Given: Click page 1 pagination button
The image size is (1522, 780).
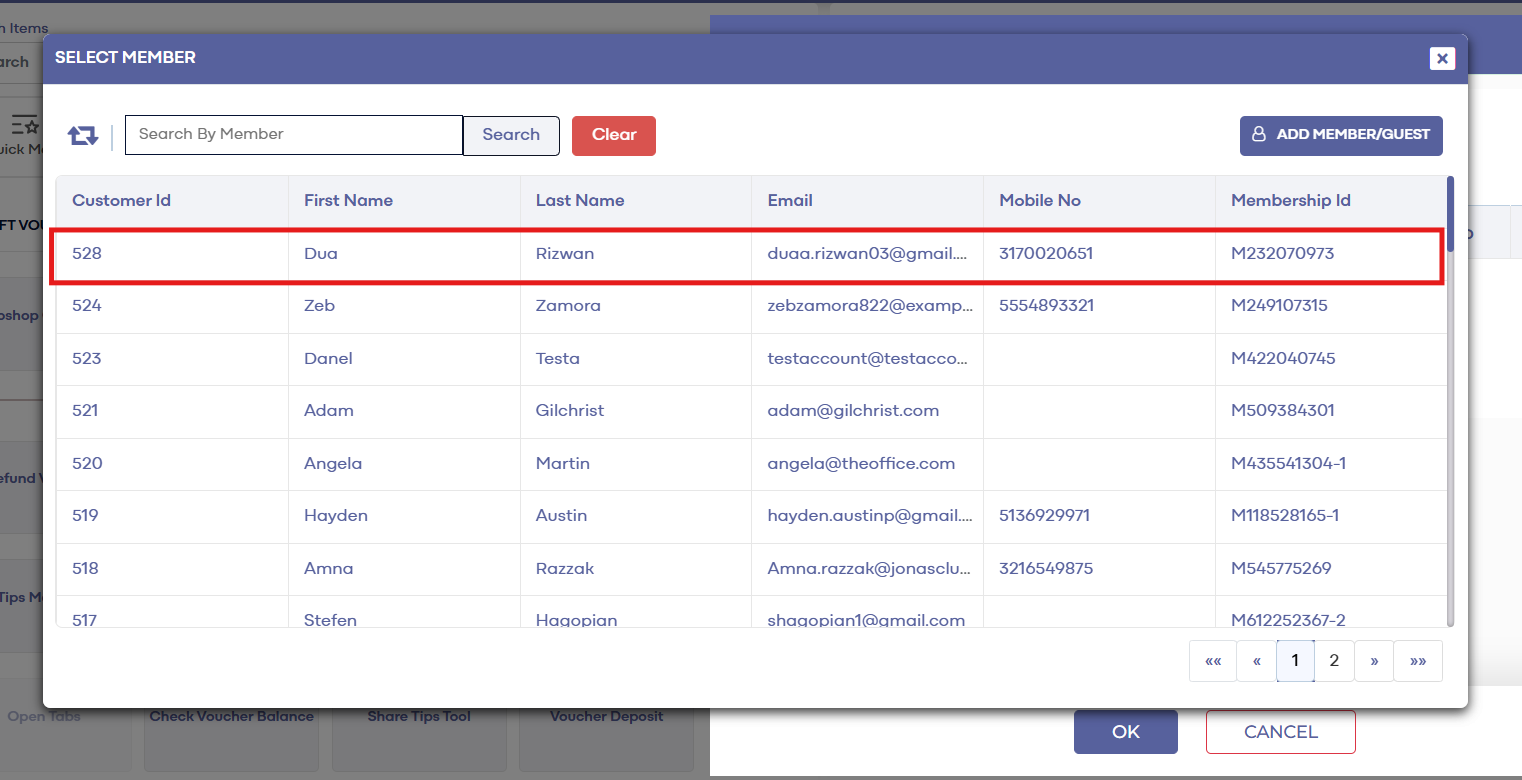Looking at the screenshot, I should (1295, 661).
